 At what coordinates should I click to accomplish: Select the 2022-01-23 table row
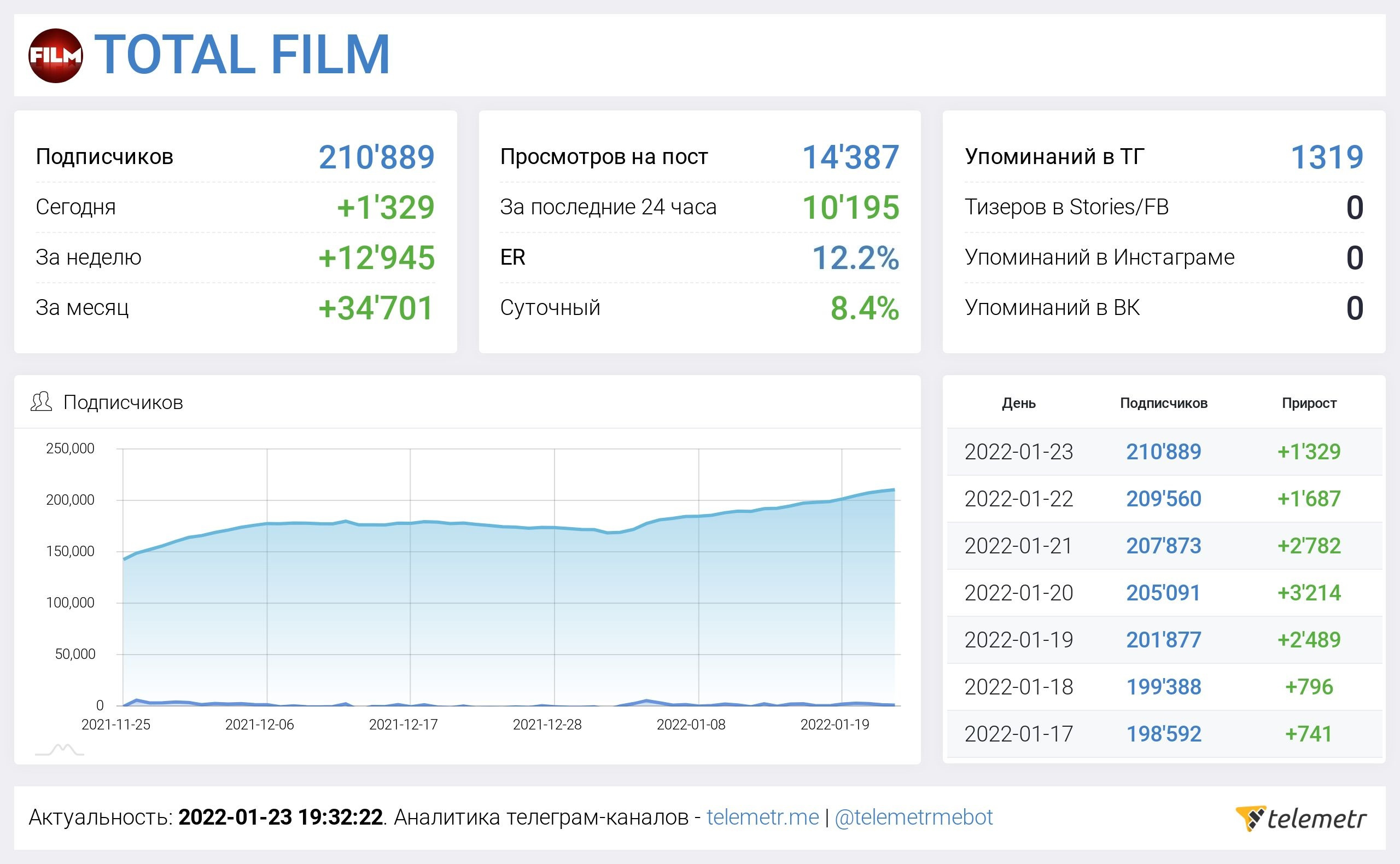(x=1018, y=452)
